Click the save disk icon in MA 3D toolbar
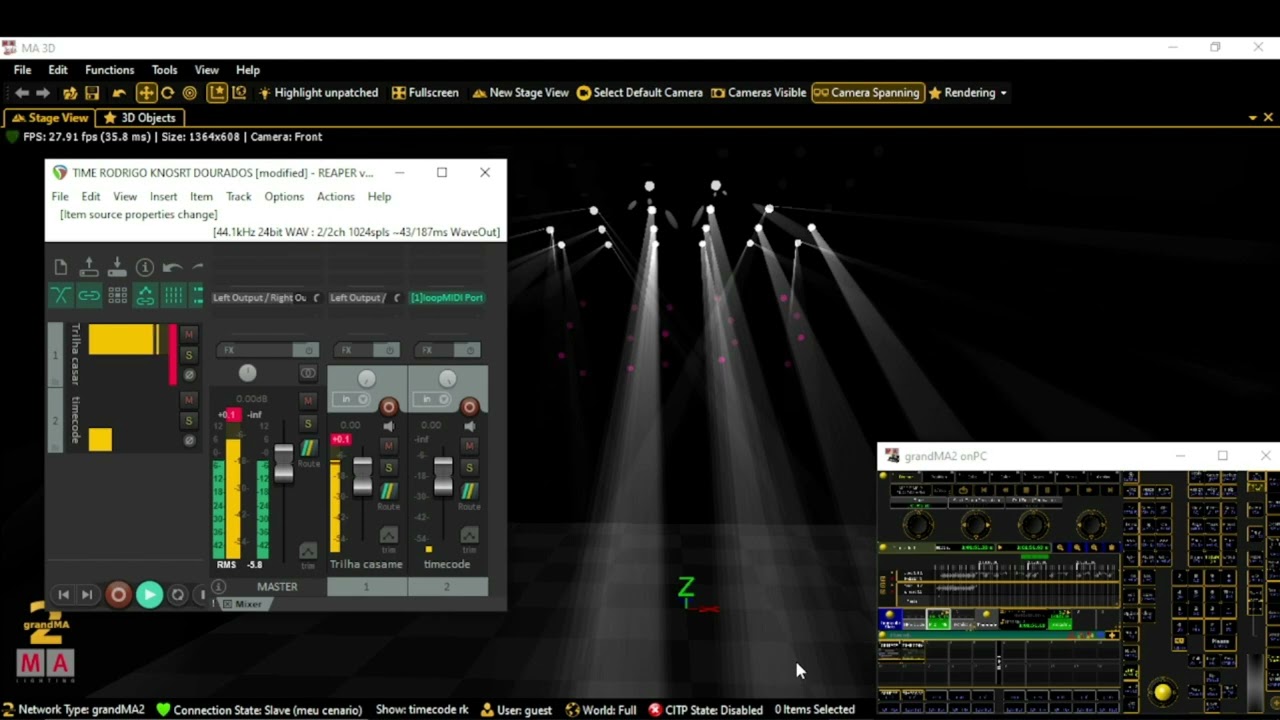1280x720 pixels. [92, 93]
